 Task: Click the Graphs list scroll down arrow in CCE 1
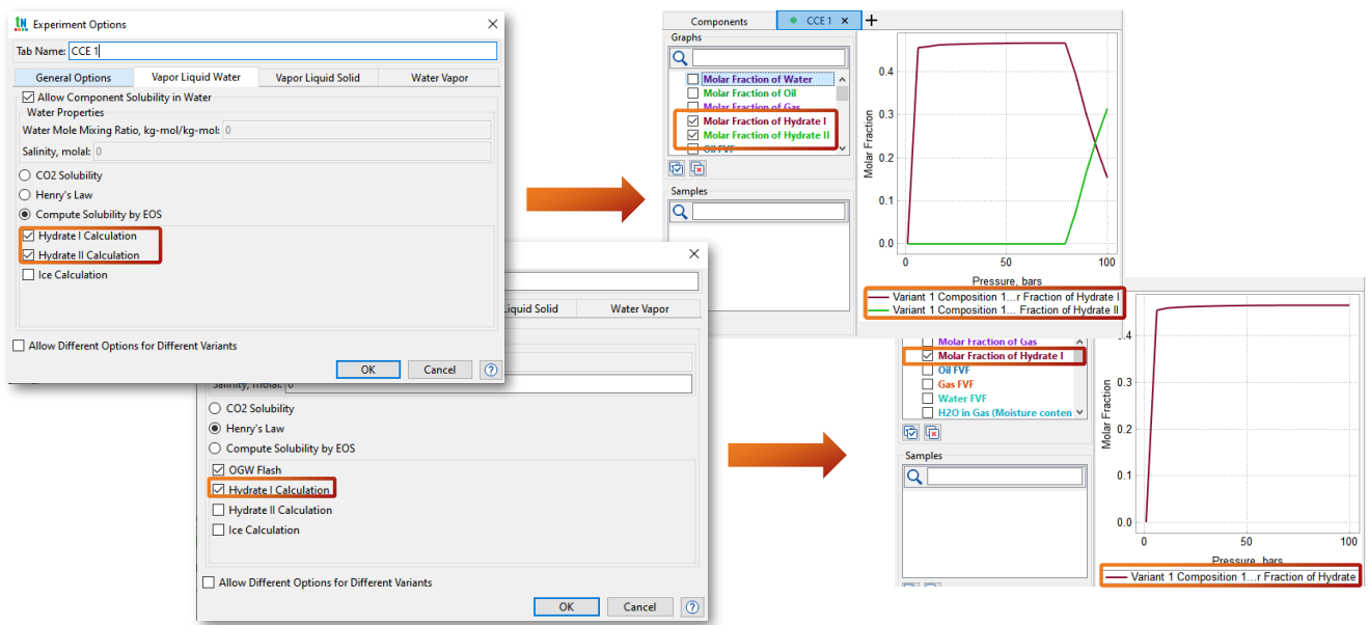click(x=842, y=149)
